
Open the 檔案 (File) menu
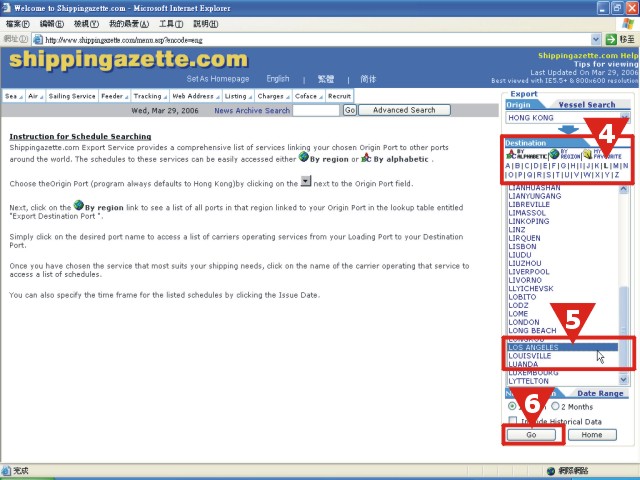coord(18,24)
